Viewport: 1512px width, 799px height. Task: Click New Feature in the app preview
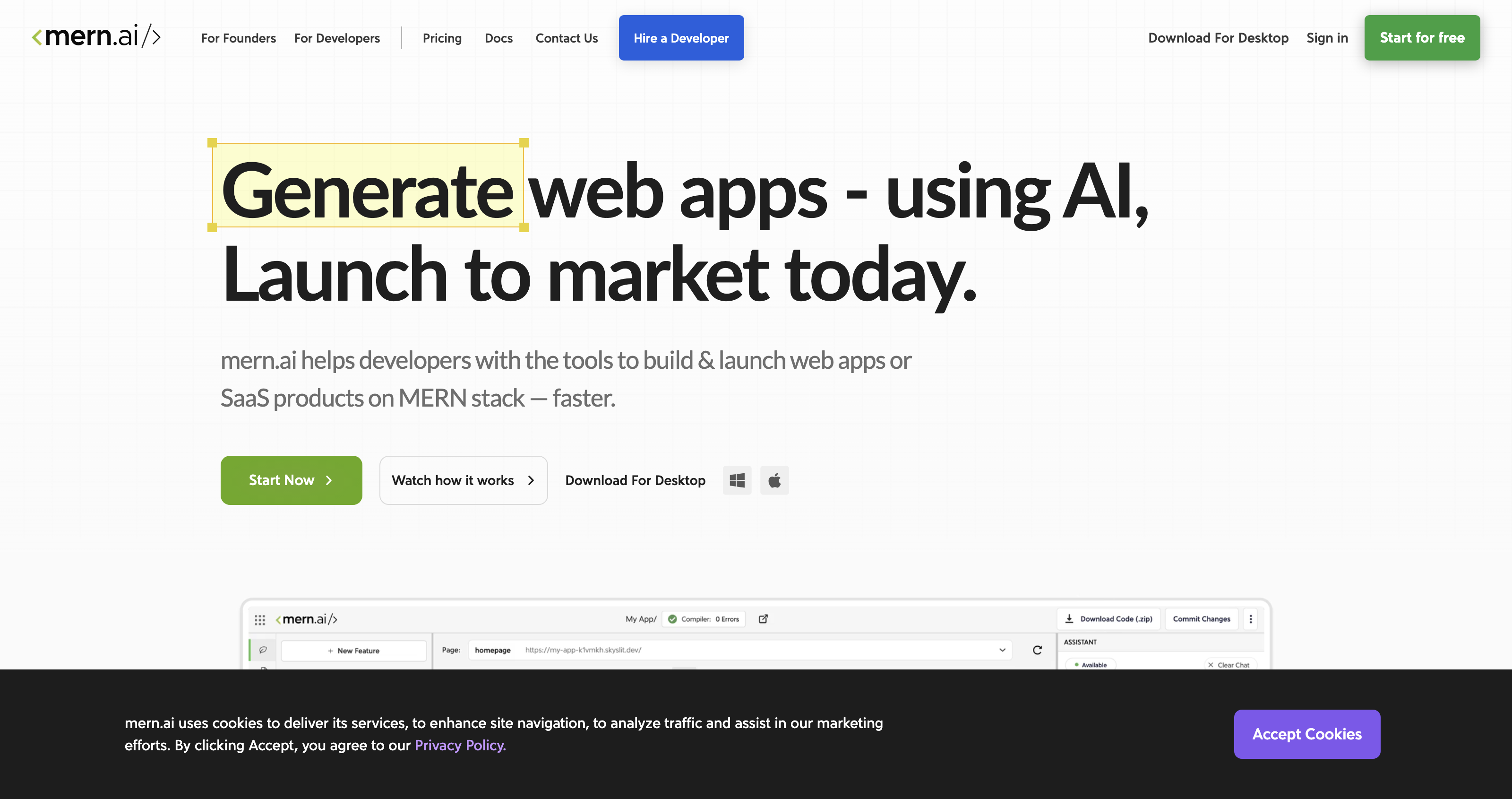tap(353, 651)
